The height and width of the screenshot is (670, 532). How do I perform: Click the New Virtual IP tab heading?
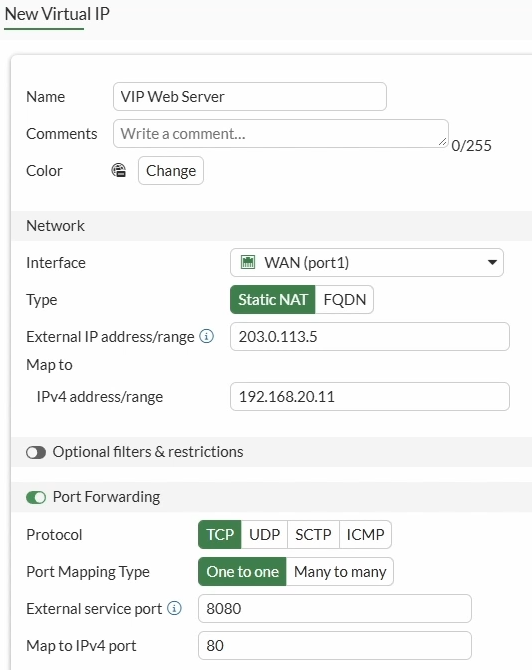[57, 14]
